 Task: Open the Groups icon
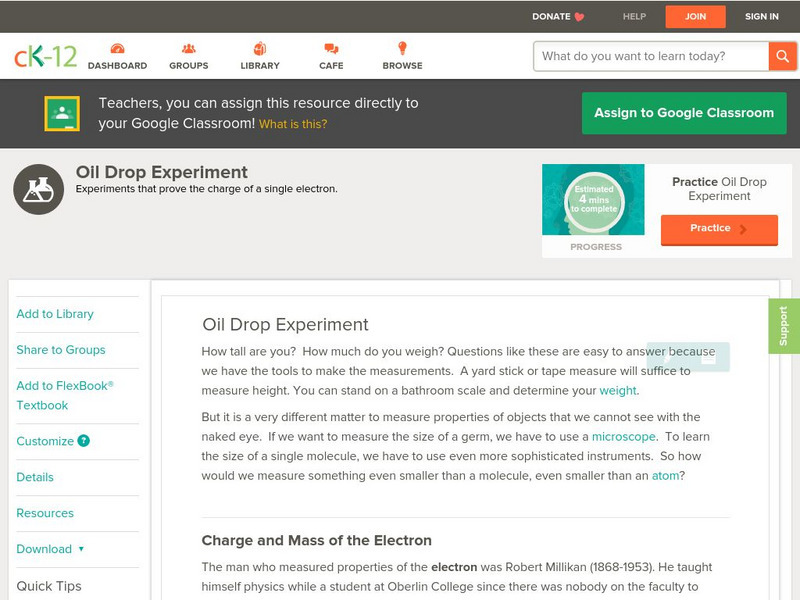coord(188,49)
